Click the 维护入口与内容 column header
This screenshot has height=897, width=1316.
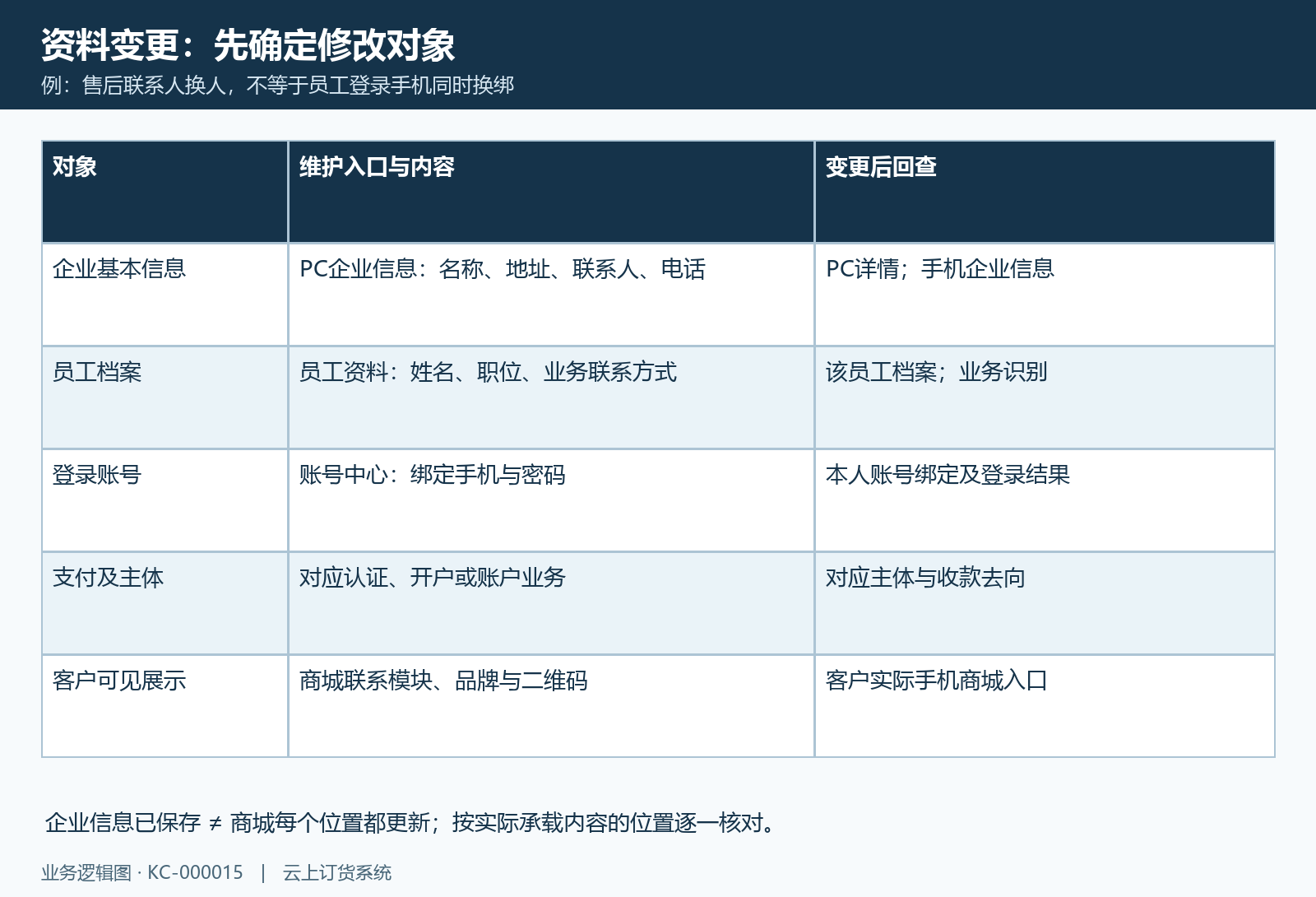(x=551, y=192)
